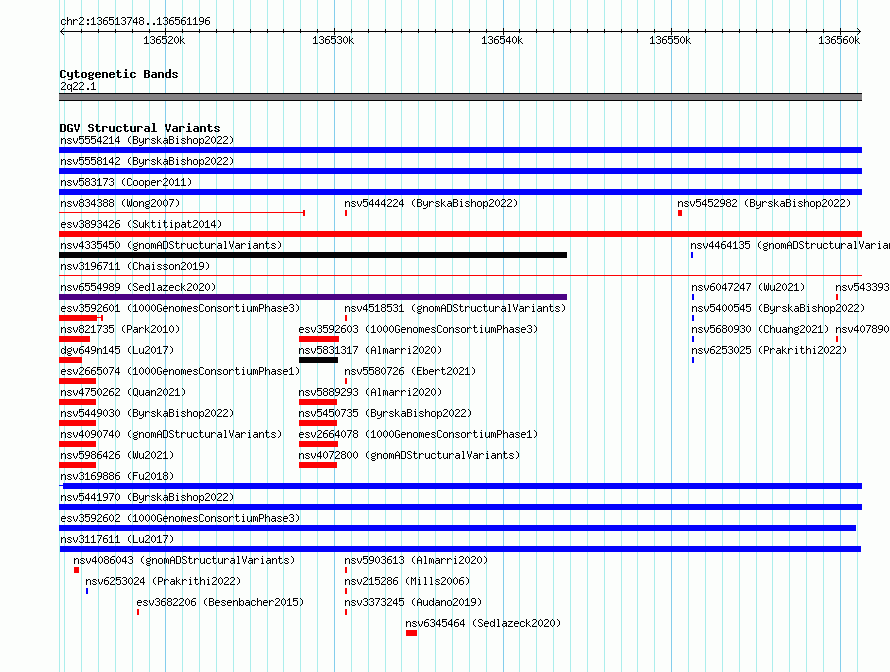Click esv2664078 (1000GenomesConsortiumPhase1) label
The height and width of the screenshot is (672, 890).
(418, 434)
